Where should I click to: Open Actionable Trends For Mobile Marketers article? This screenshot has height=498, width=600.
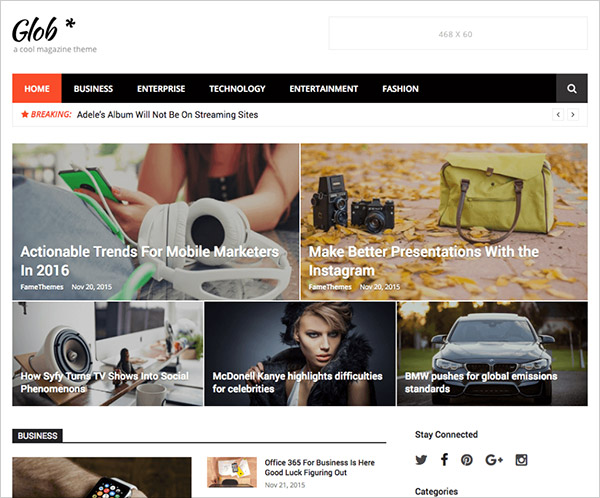pos(150,261)
